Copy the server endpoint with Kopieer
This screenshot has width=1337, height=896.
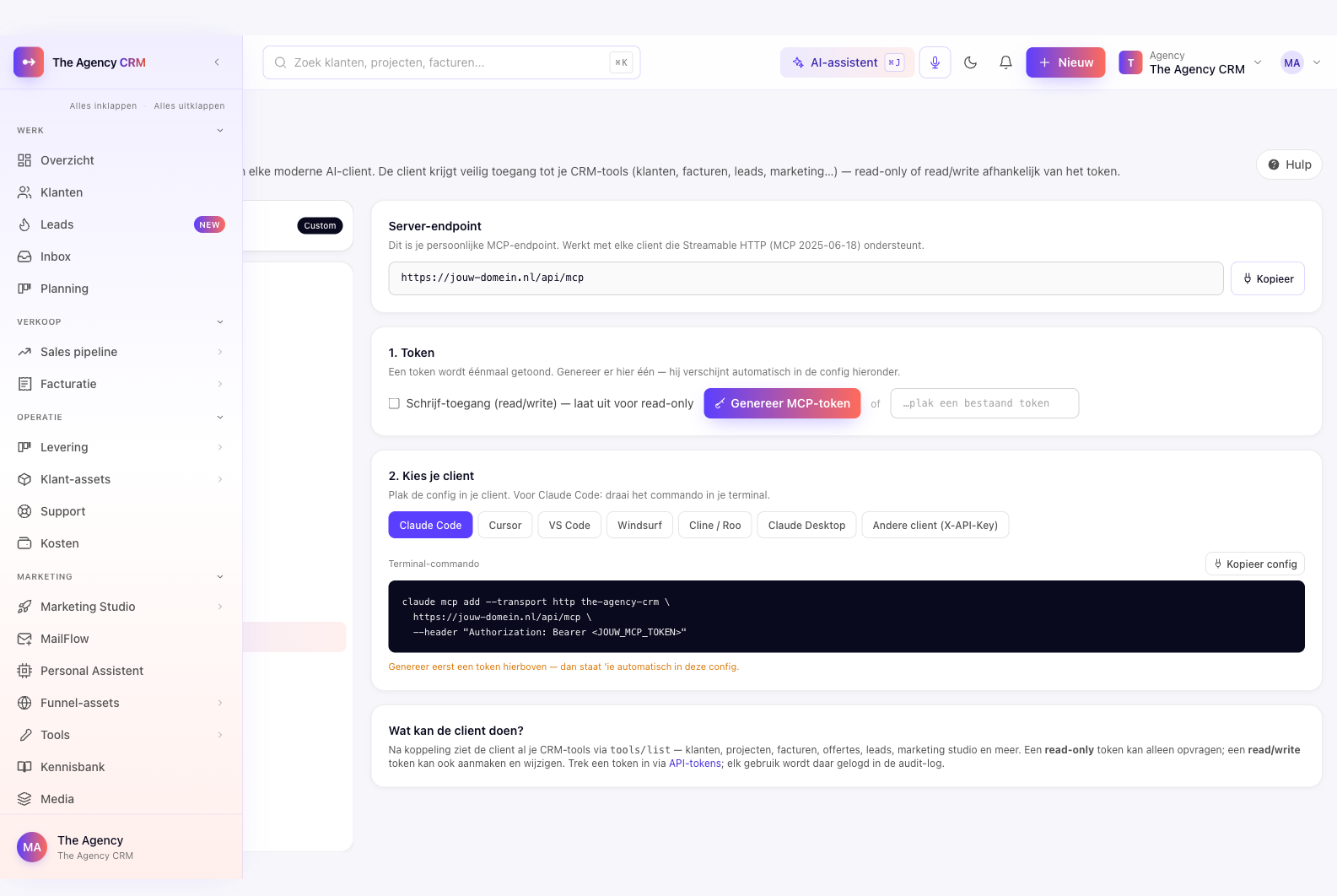pos(1268,278)
